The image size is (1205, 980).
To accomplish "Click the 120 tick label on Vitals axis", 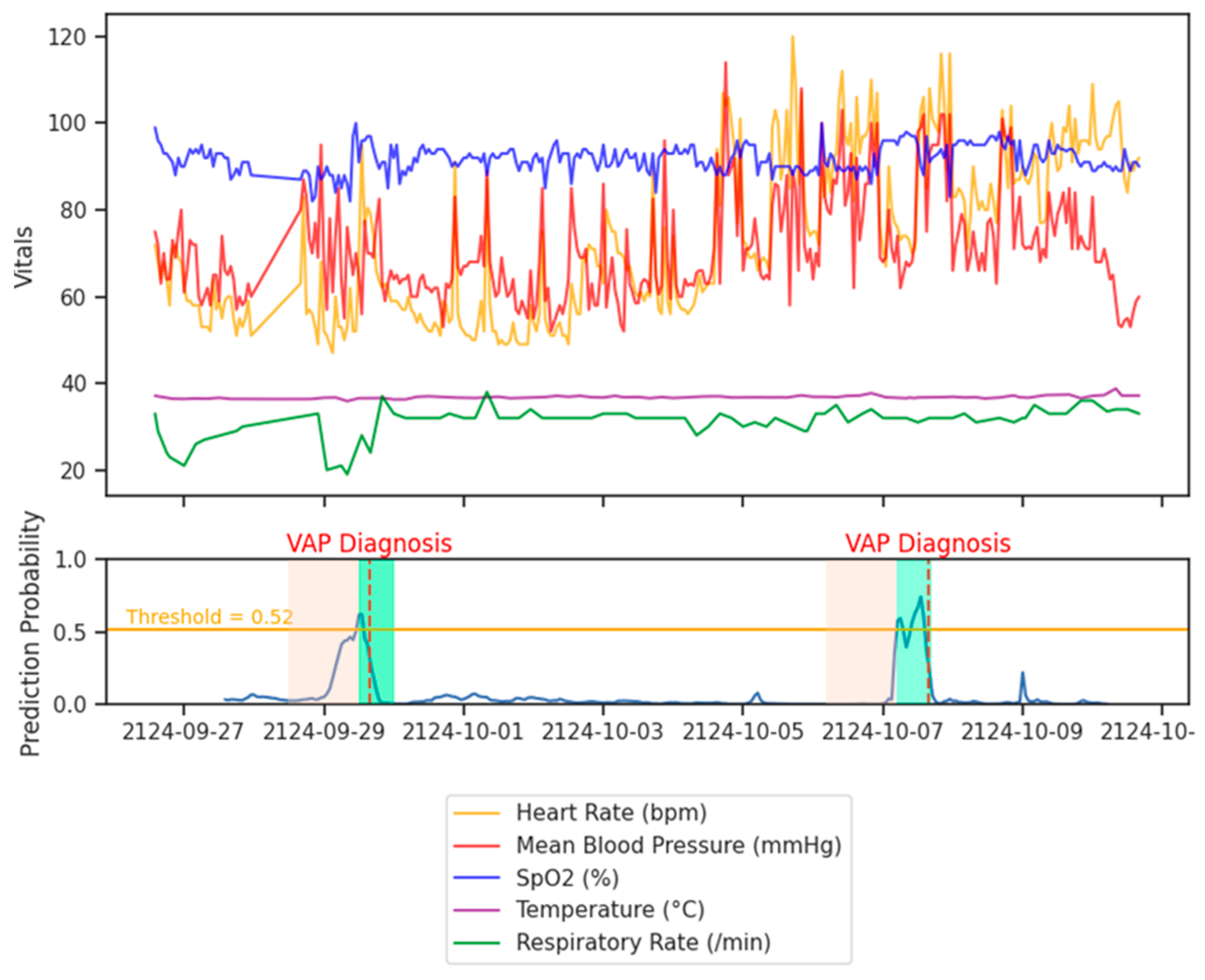I will coord(67,37).
